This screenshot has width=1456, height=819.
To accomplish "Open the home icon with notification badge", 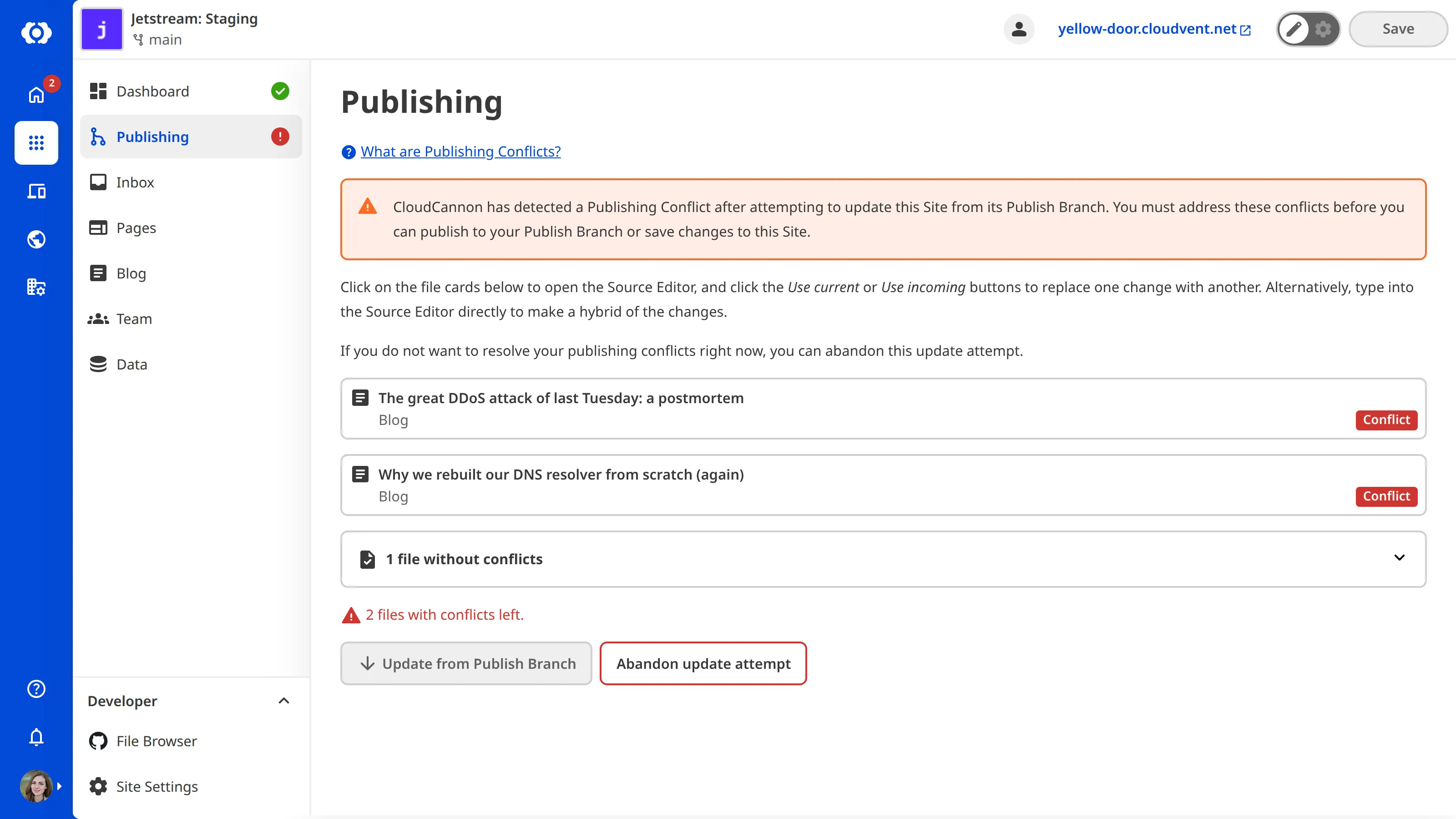I will click(36, 94).
